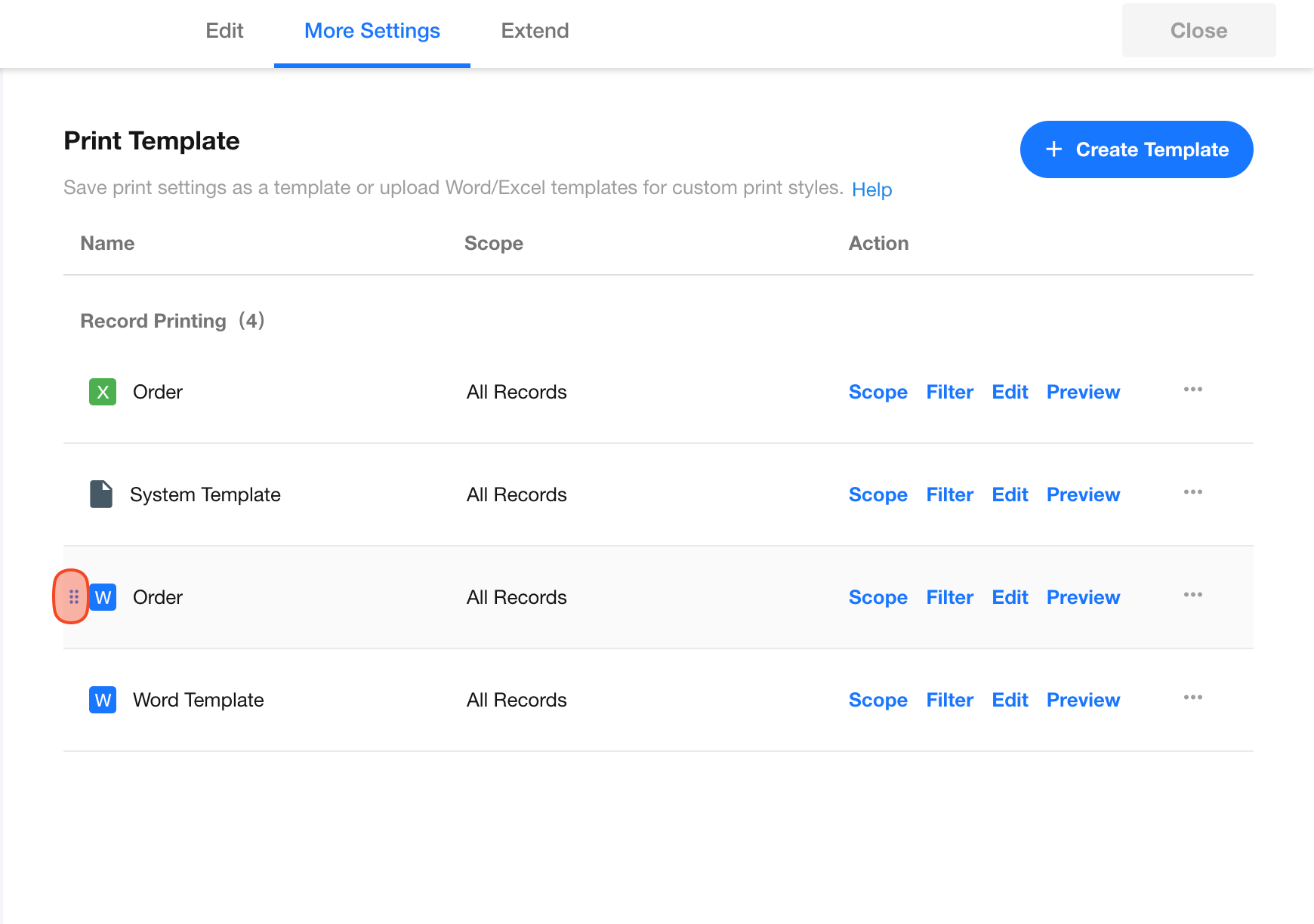The image size is (1314, 924).
Task: Open more options for System Template row
Action: coord(1192,492)
